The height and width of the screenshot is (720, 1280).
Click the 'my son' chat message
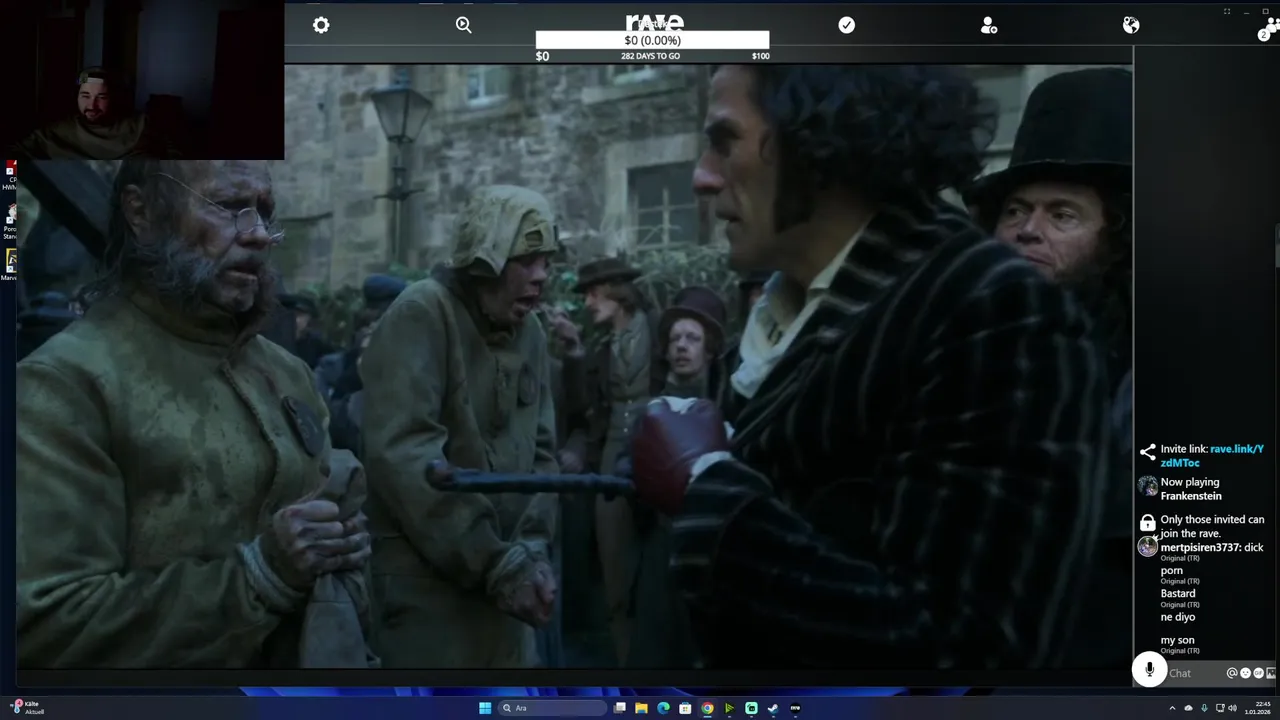click(1177, 640)
